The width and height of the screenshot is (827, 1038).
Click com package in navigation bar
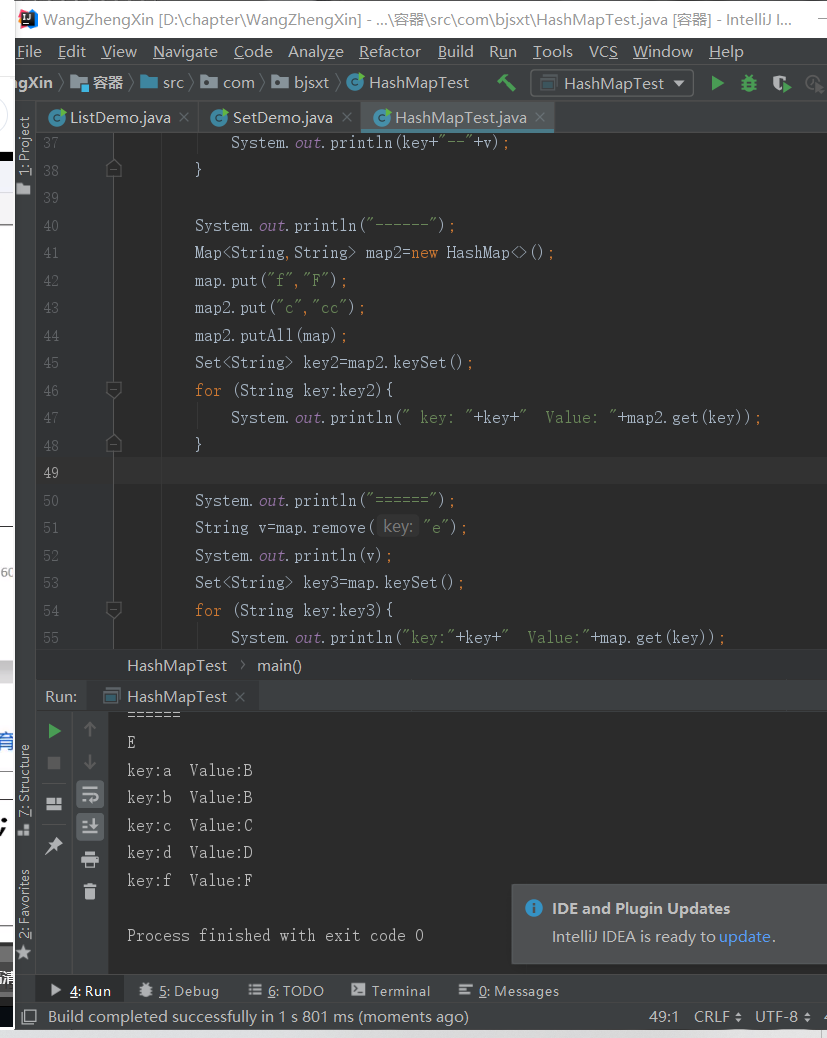click(228, 83)
